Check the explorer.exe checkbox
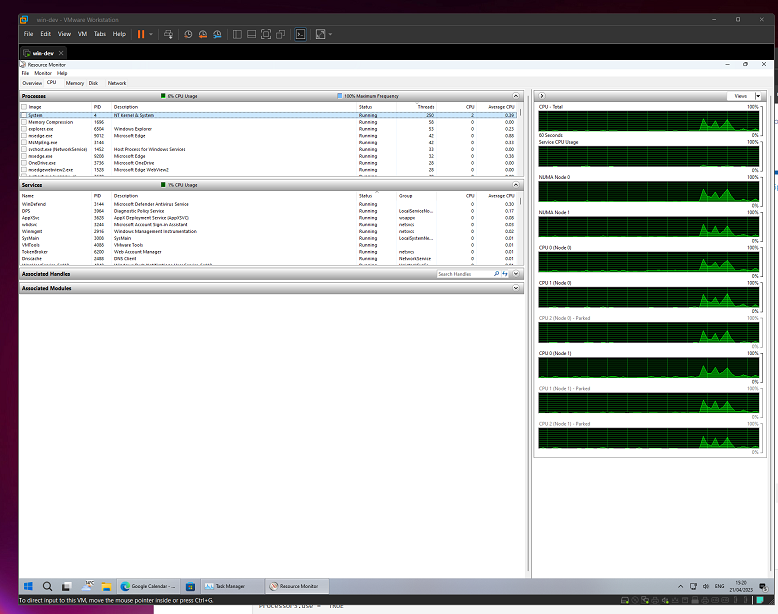This screenshot has height=614, width=778. pos(24,129)
